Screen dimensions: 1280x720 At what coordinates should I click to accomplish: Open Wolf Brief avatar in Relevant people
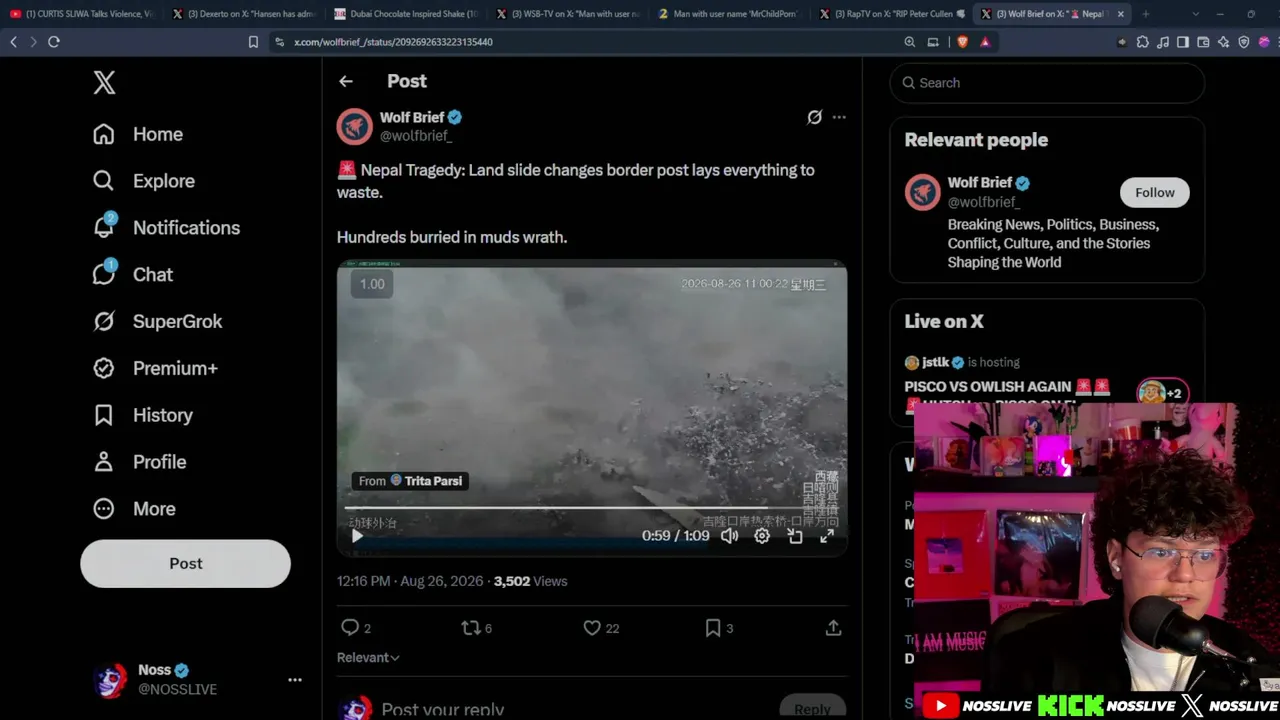(x=923, y=192)
